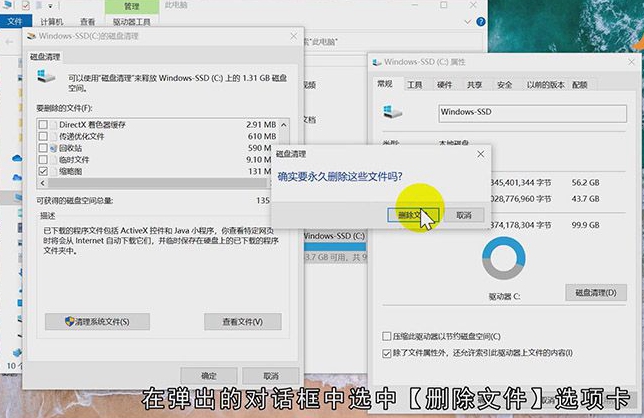This screenshot has width=644, height=418.
Task: Open the 查看 ribbon tab
Action: click(x=87, y=22)
